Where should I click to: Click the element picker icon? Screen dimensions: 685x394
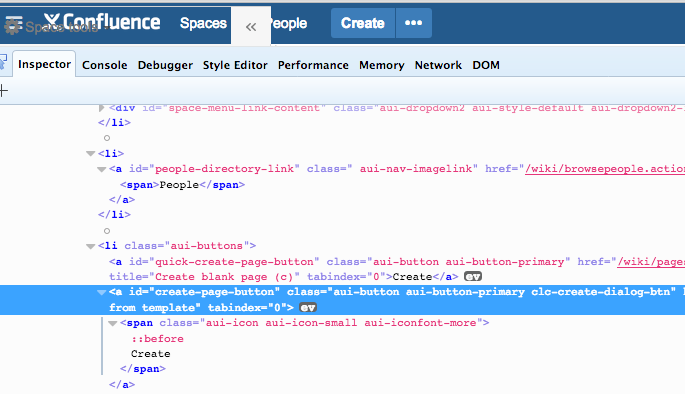3,62
